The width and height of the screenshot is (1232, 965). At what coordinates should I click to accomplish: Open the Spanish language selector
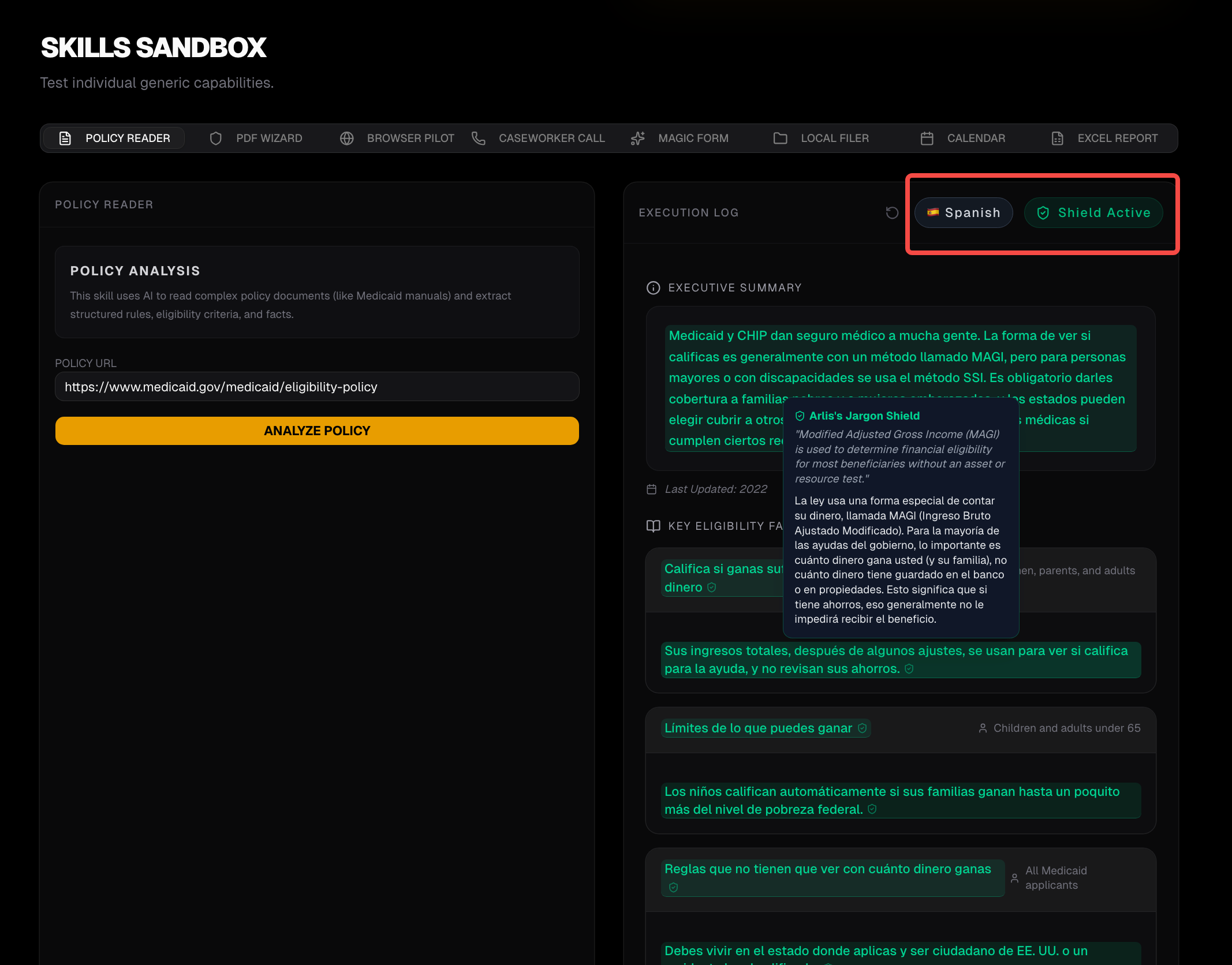click(964, 213)
